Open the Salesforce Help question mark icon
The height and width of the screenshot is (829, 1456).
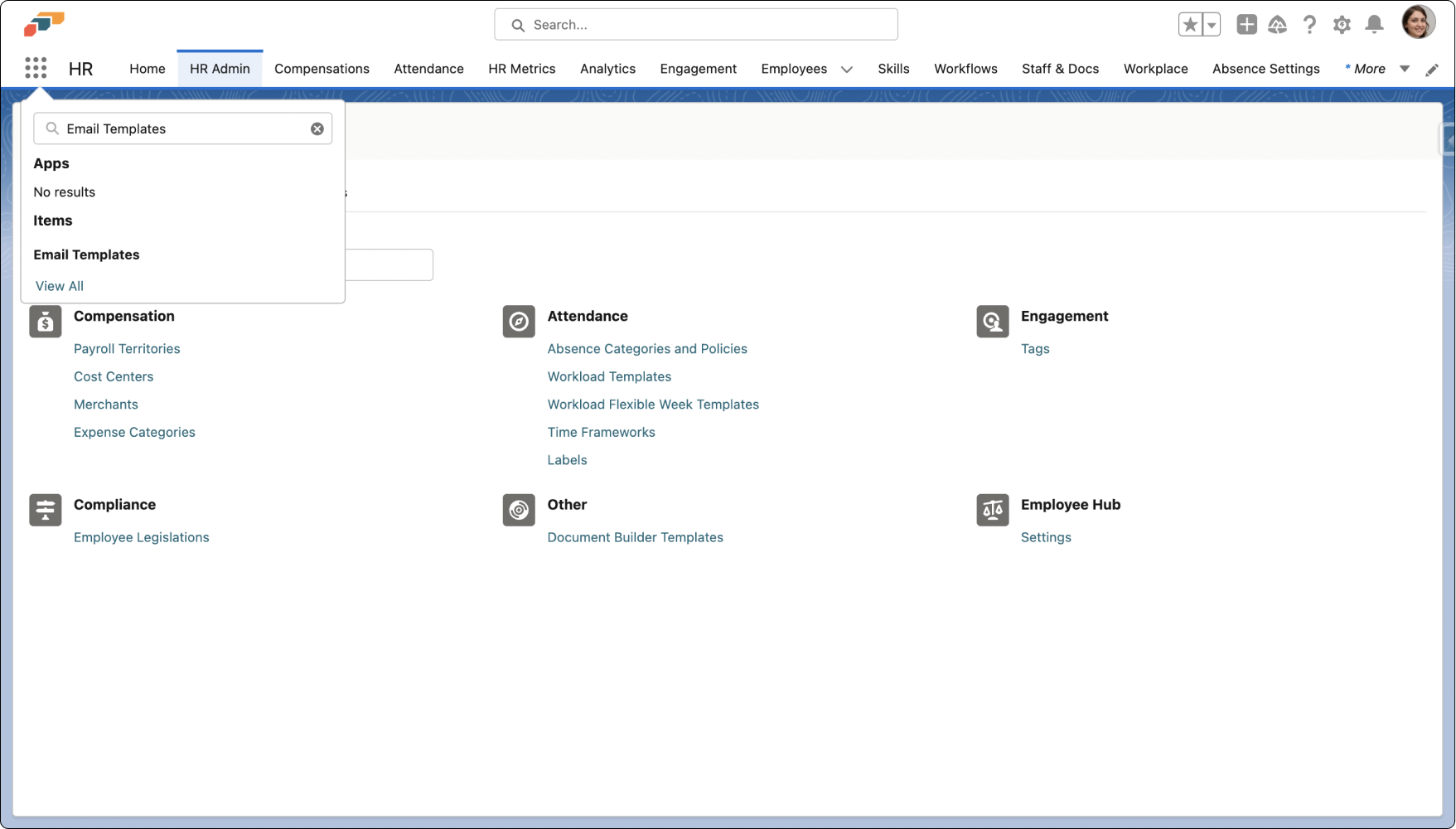pyautogui.click(x=1309, y=25)
